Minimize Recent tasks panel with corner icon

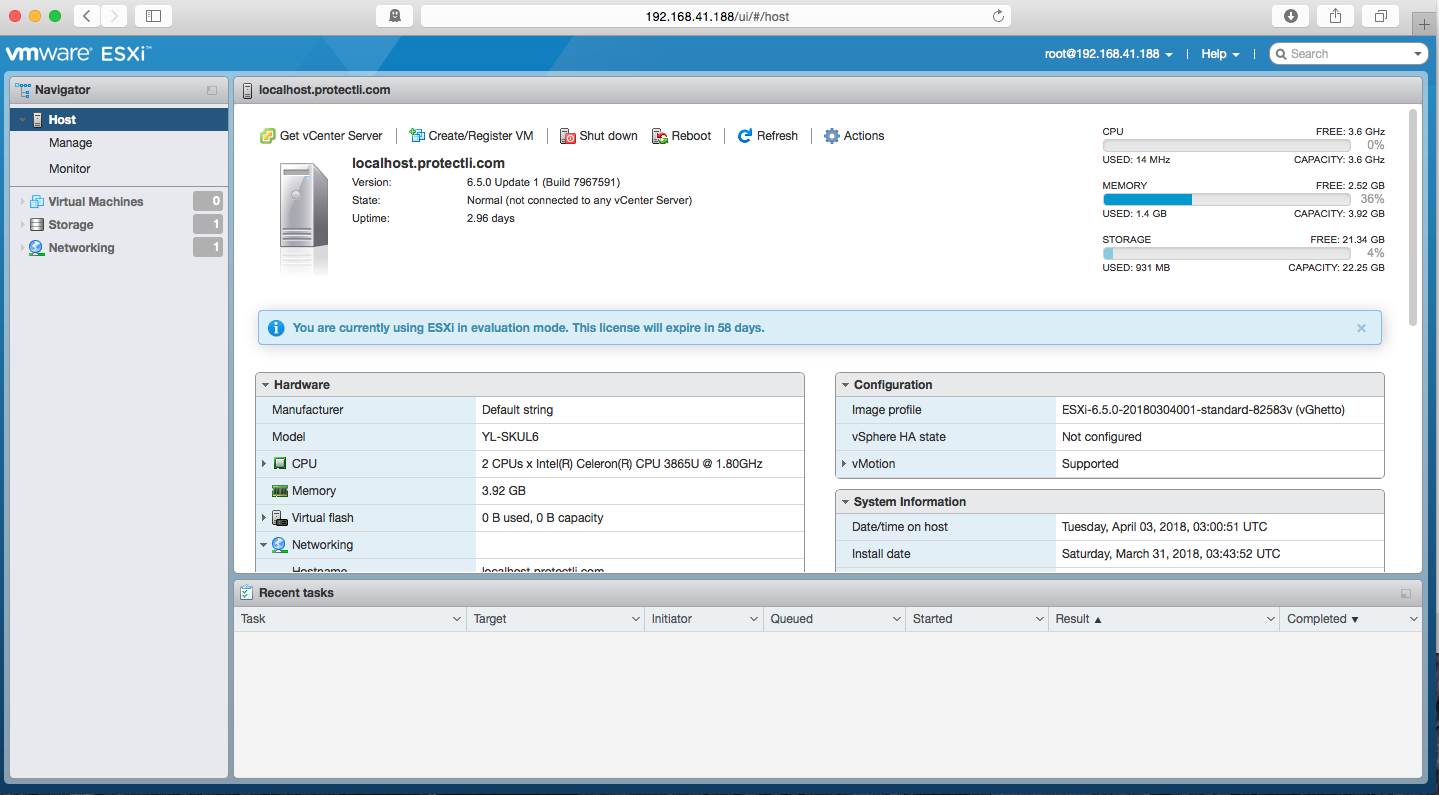click(x=1406, y=593)
